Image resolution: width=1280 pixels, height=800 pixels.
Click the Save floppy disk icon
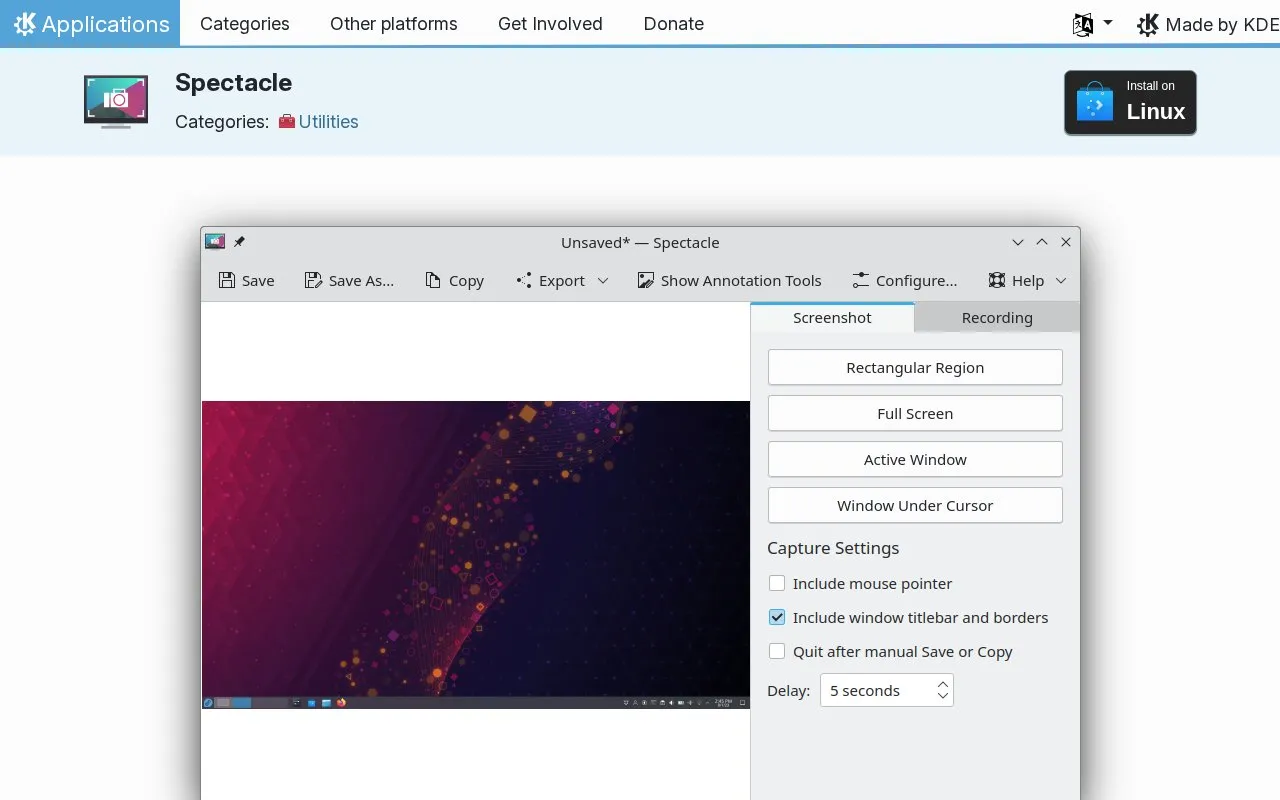pos(227,281)
